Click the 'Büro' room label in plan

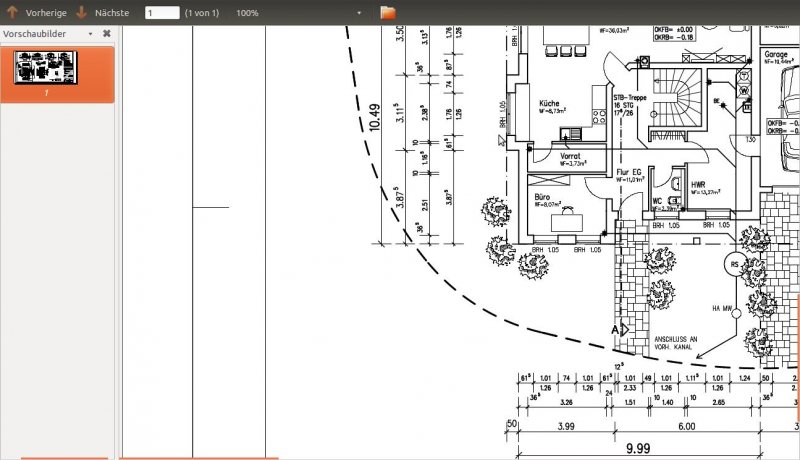(545, 198)
